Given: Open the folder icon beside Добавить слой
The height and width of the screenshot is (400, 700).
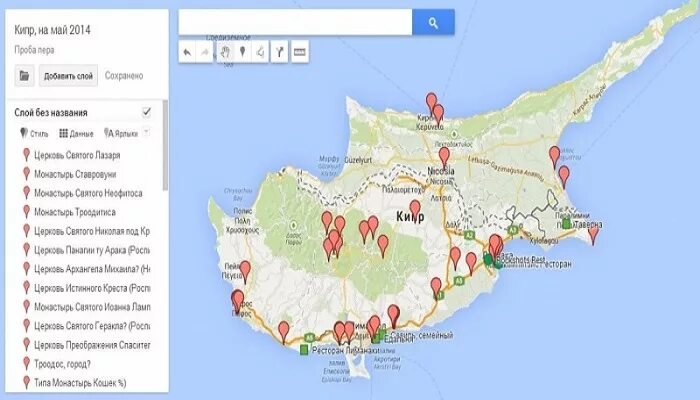Looking at the screenshot, I should click(24, 75).
